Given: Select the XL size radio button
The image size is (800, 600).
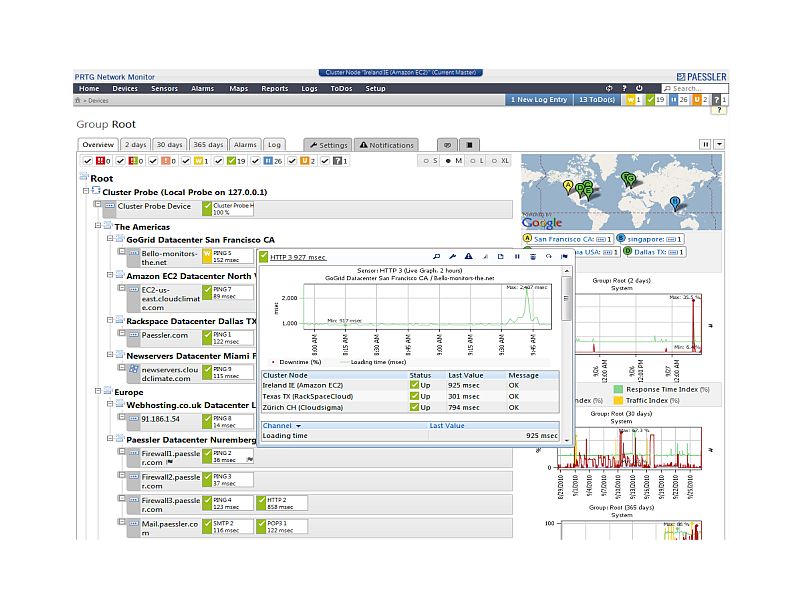Looking at the screenshot, I should 494,161.
